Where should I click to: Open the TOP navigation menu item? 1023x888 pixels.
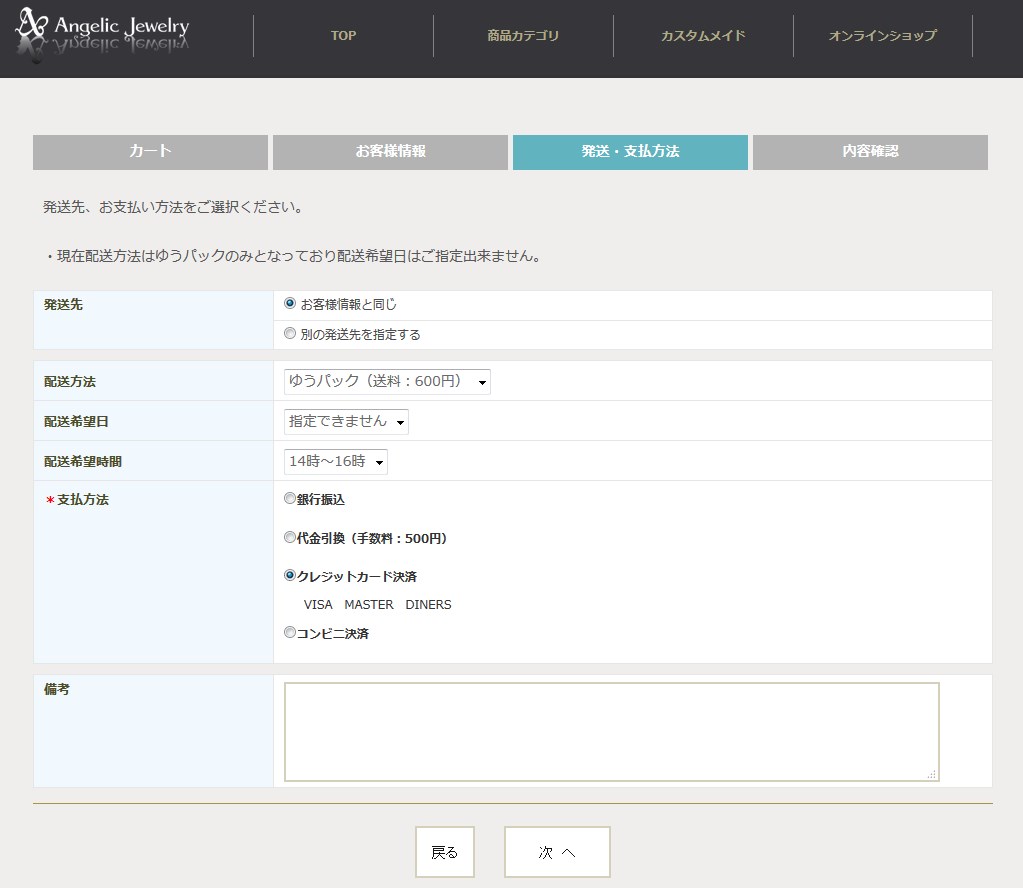[343, 36]
